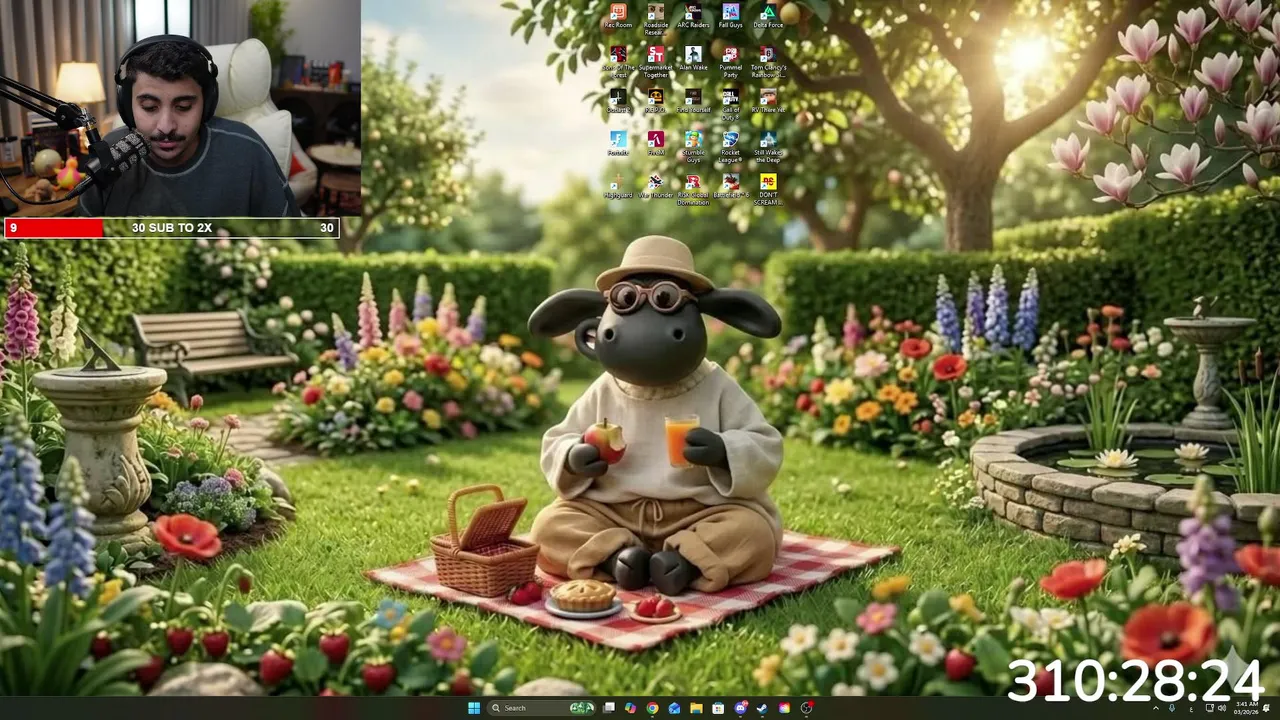Viewport: 1280px width, 720px height.
Task: Select the Stumble Guys desktop icon
Action: [693, 145]
